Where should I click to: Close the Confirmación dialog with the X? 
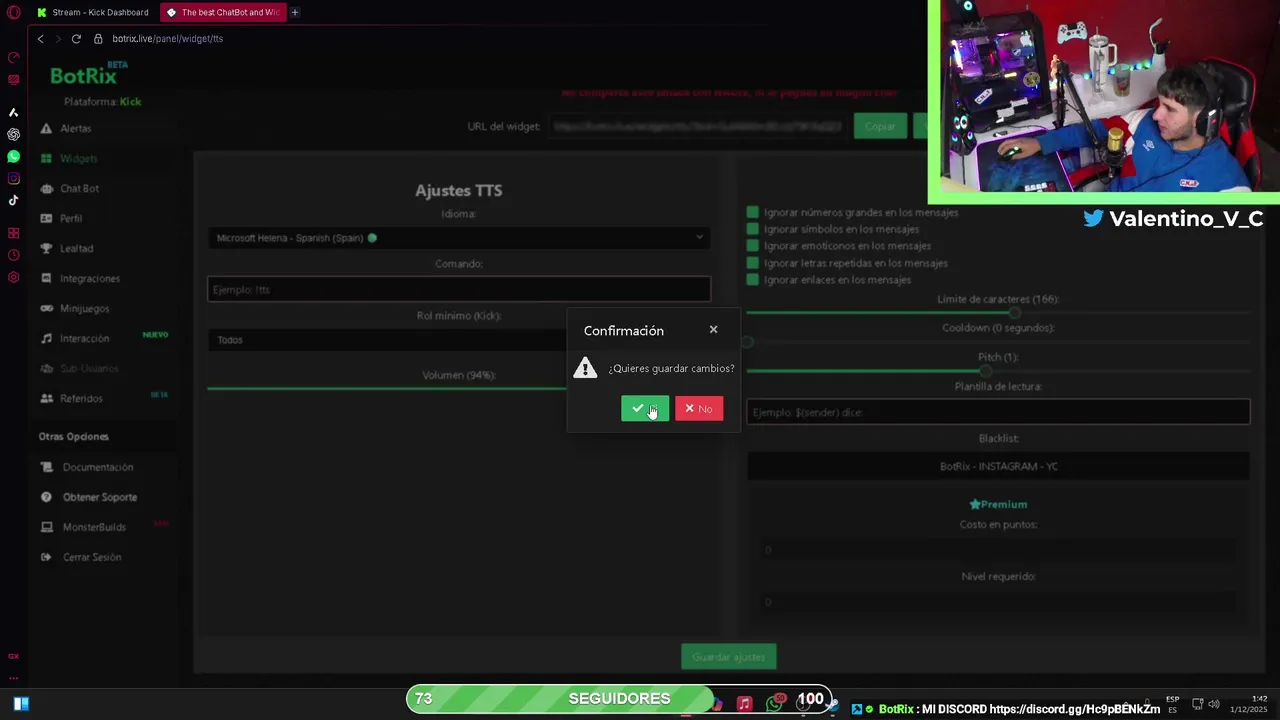coord(713,329)
